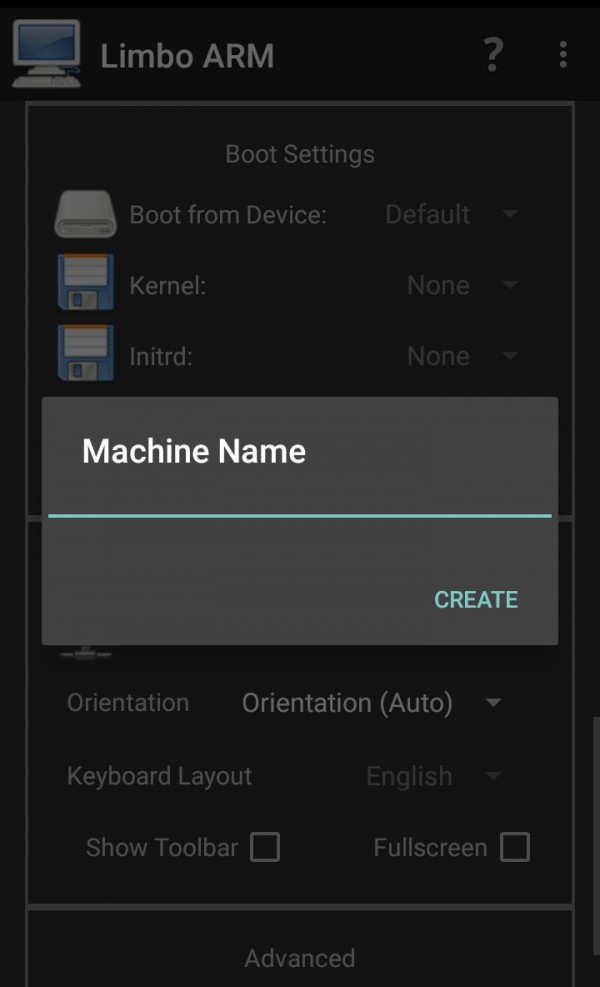Screen dimensions: 600x987
Task: Click the Boot Settings section header
Action: click(300, 154)
